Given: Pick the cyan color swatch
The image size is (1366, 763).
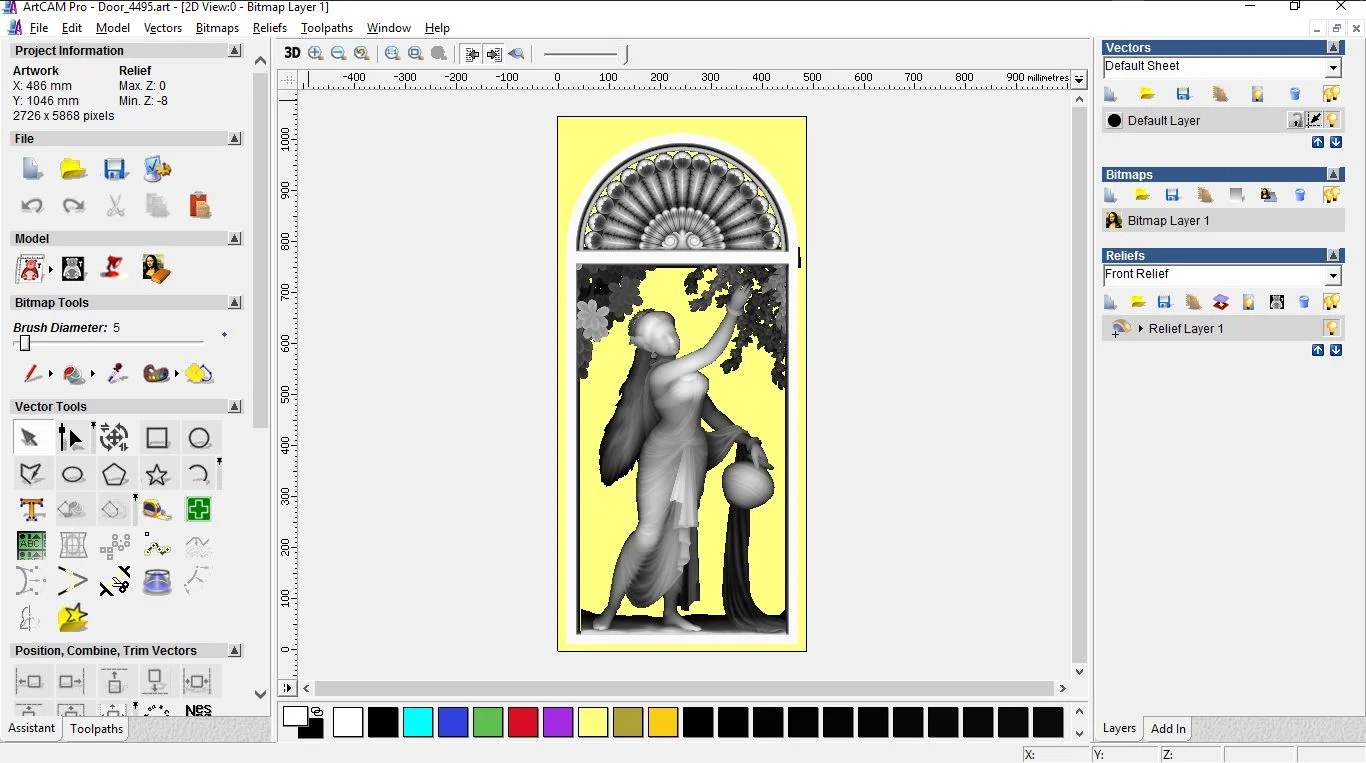Looking at the screenshot, I should [x=418, y=722].
